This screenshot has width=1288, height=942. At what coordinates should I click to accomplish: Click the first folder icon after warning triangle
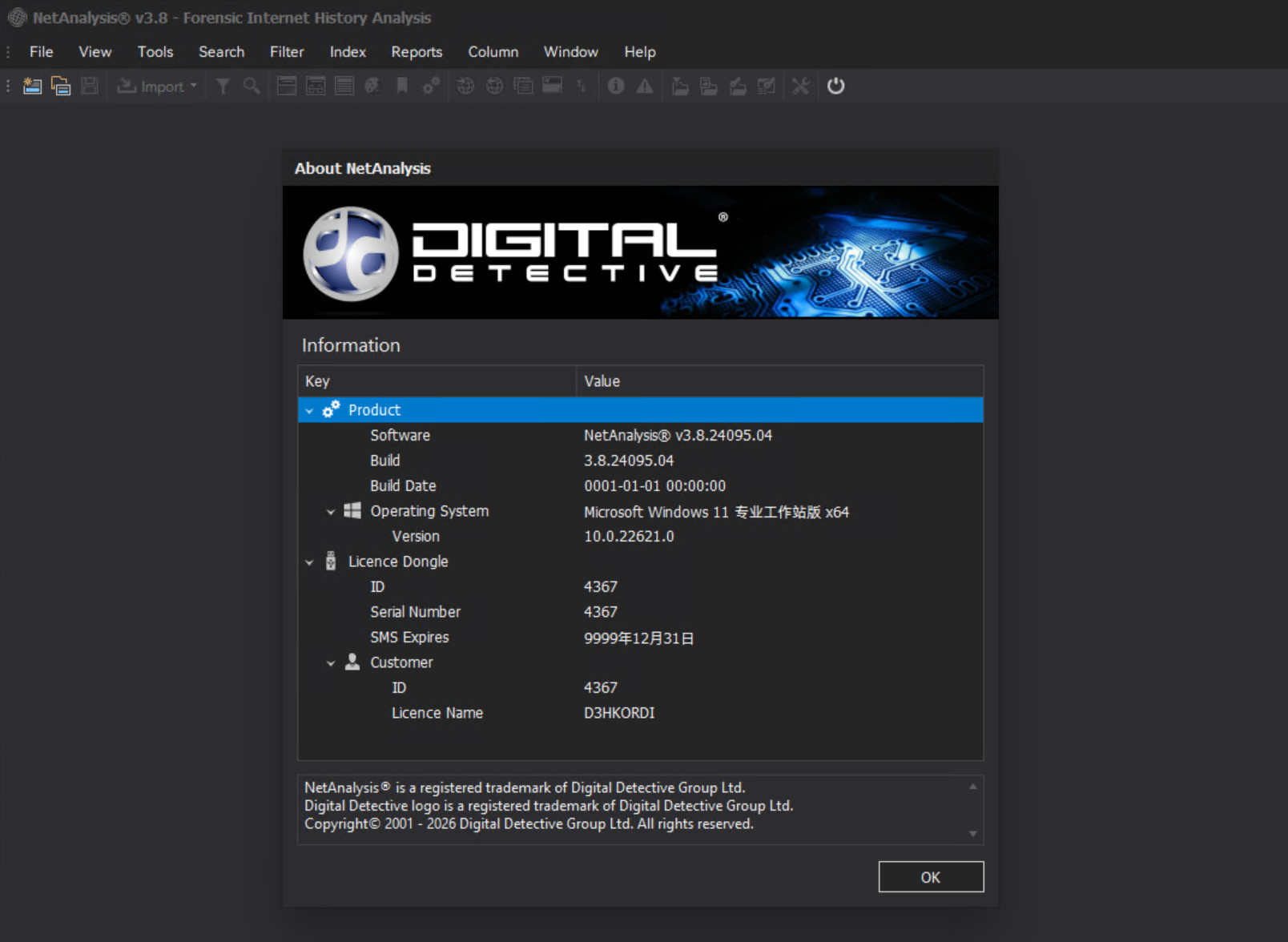(680, 86)
